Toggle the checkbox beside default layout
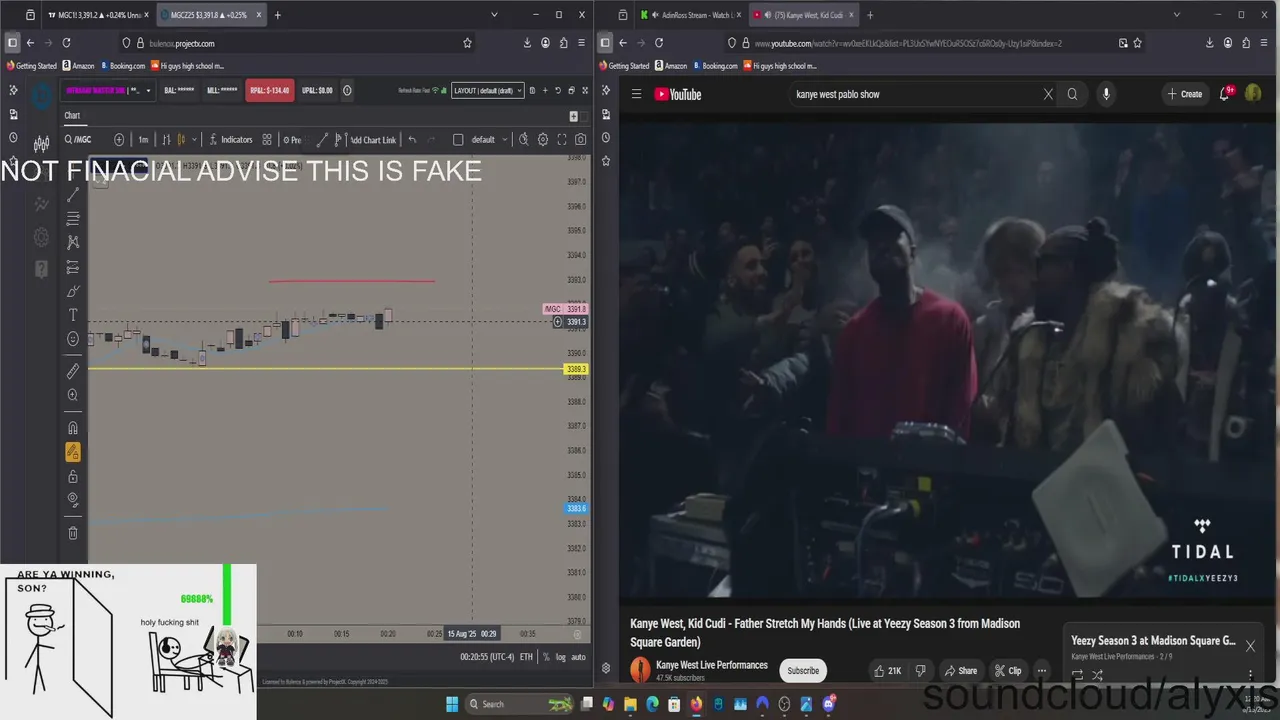 pos(458,140)
